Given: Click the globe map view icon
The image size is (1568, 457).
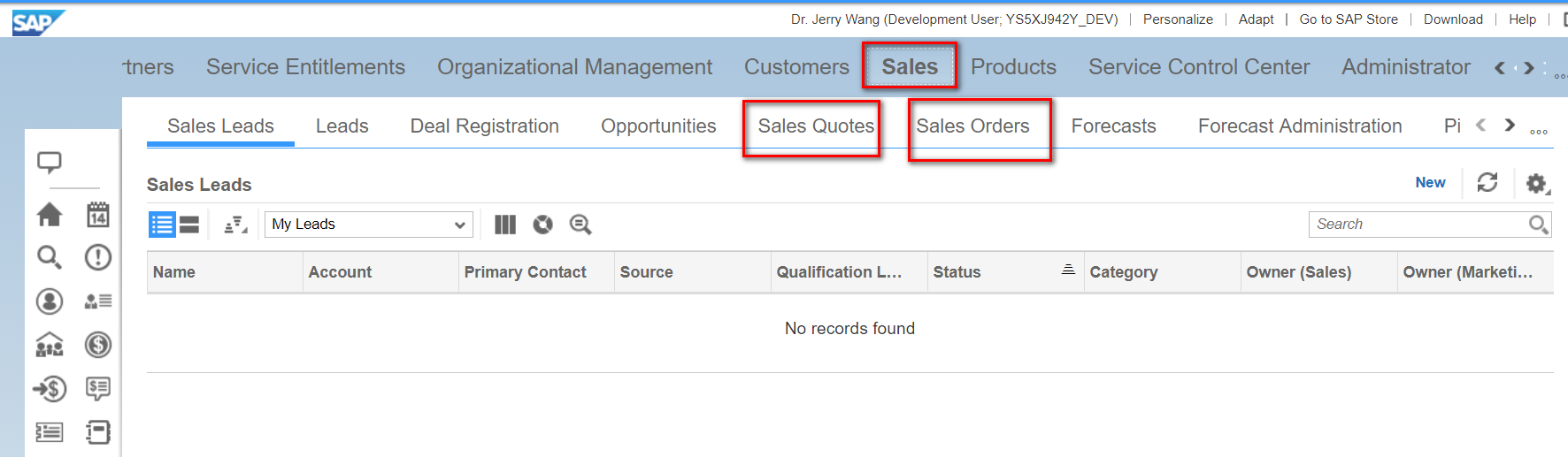Looking at the screenshot, I should (542, 225).
